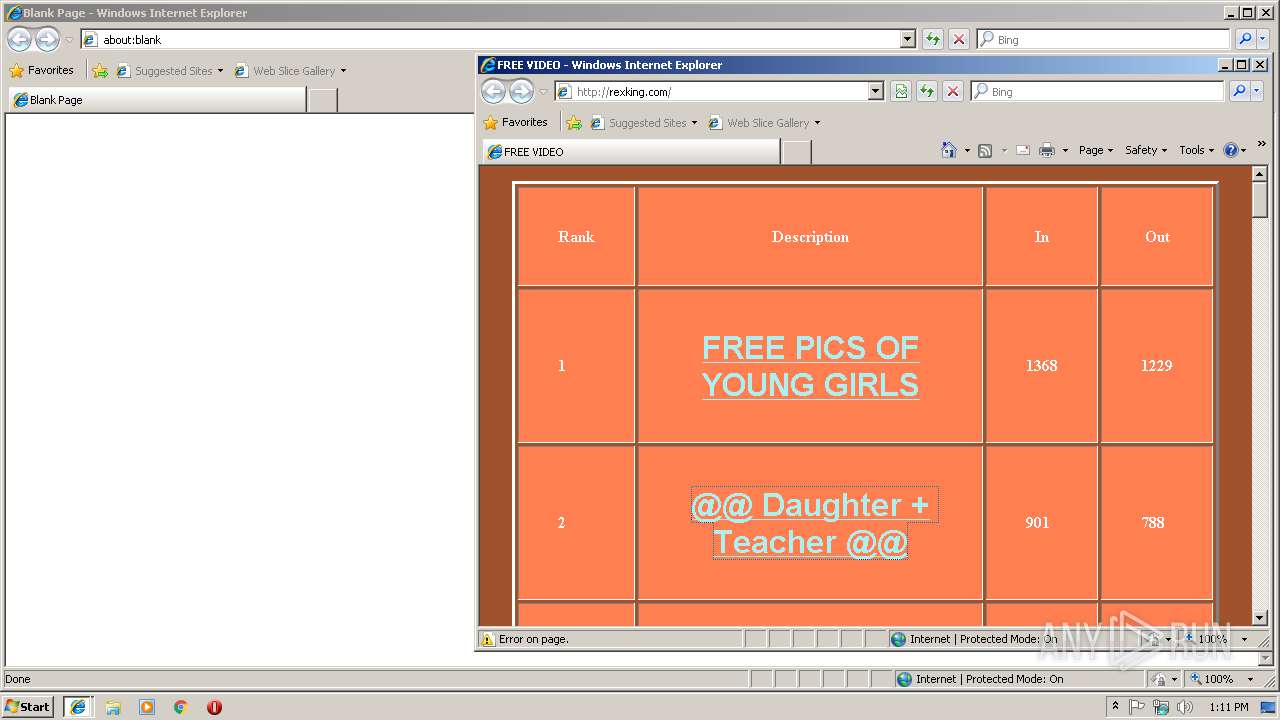Click the rexking.com address field

(x=720, y=91)
